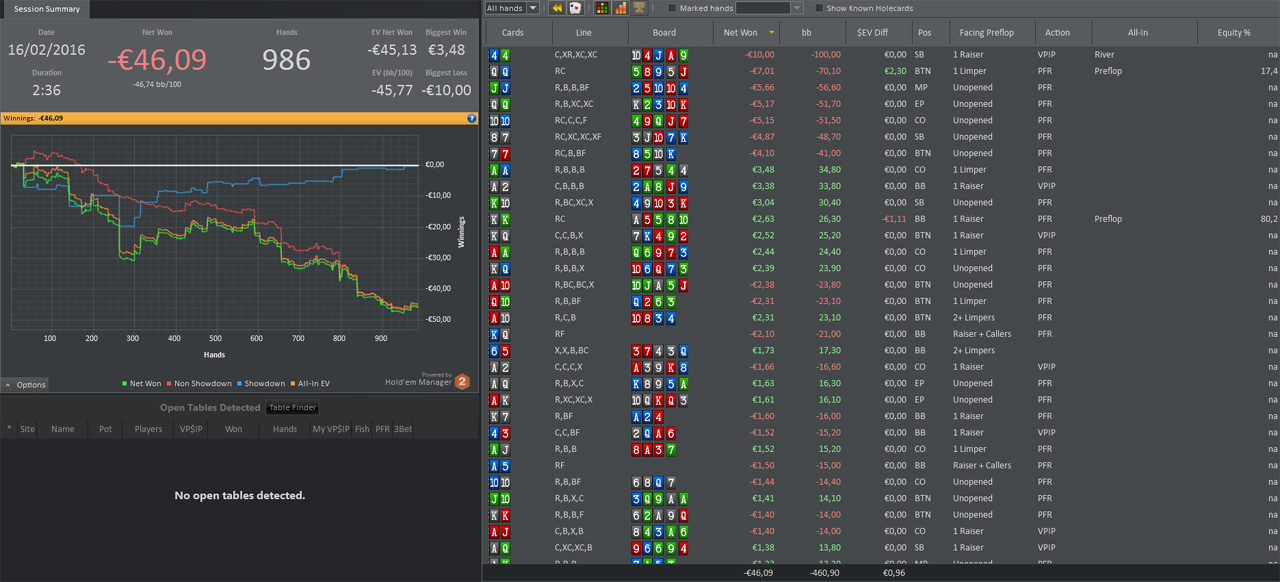Click the €2,30 $EV Diff cell
The image size is (1280, 582).
(x=893, y=71)
